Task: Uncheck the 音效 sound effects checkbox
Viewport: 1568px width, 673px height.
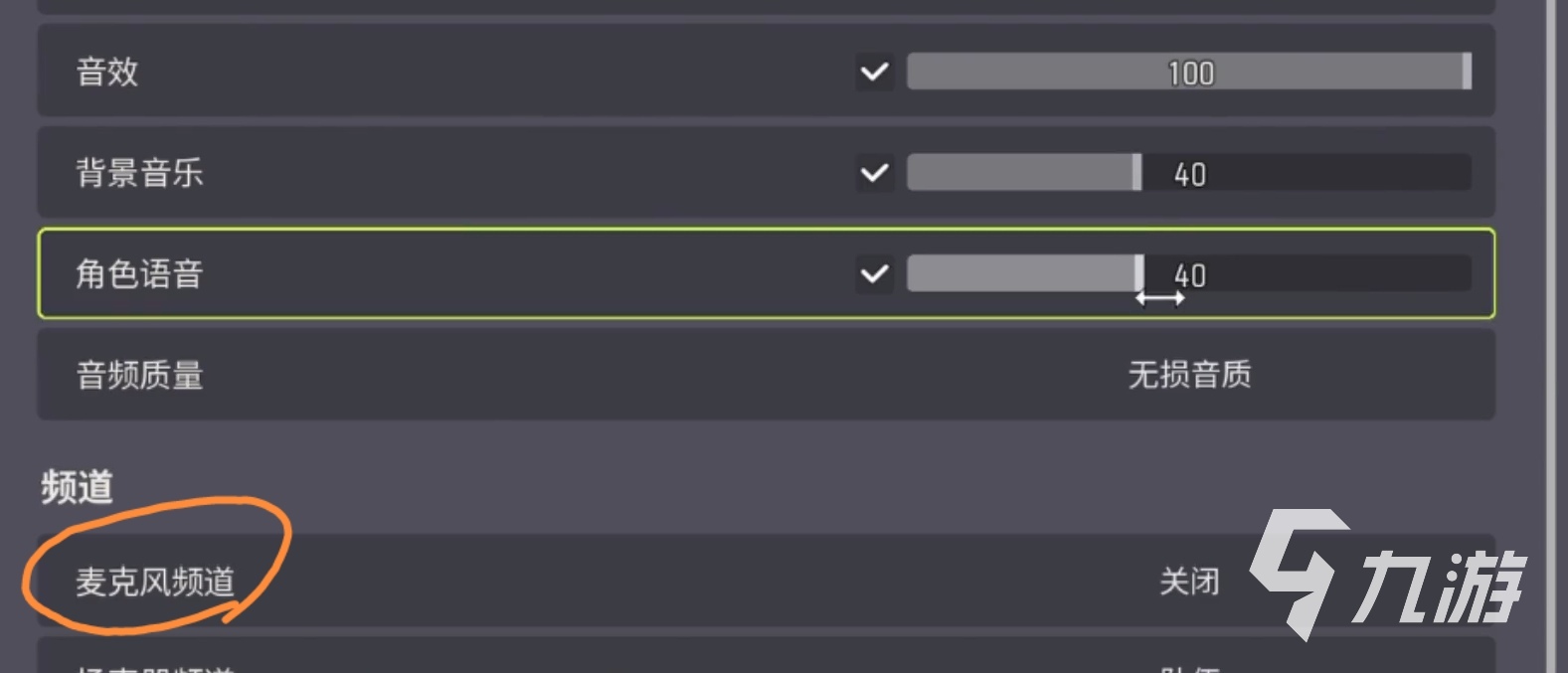Action: pos(875,72)
